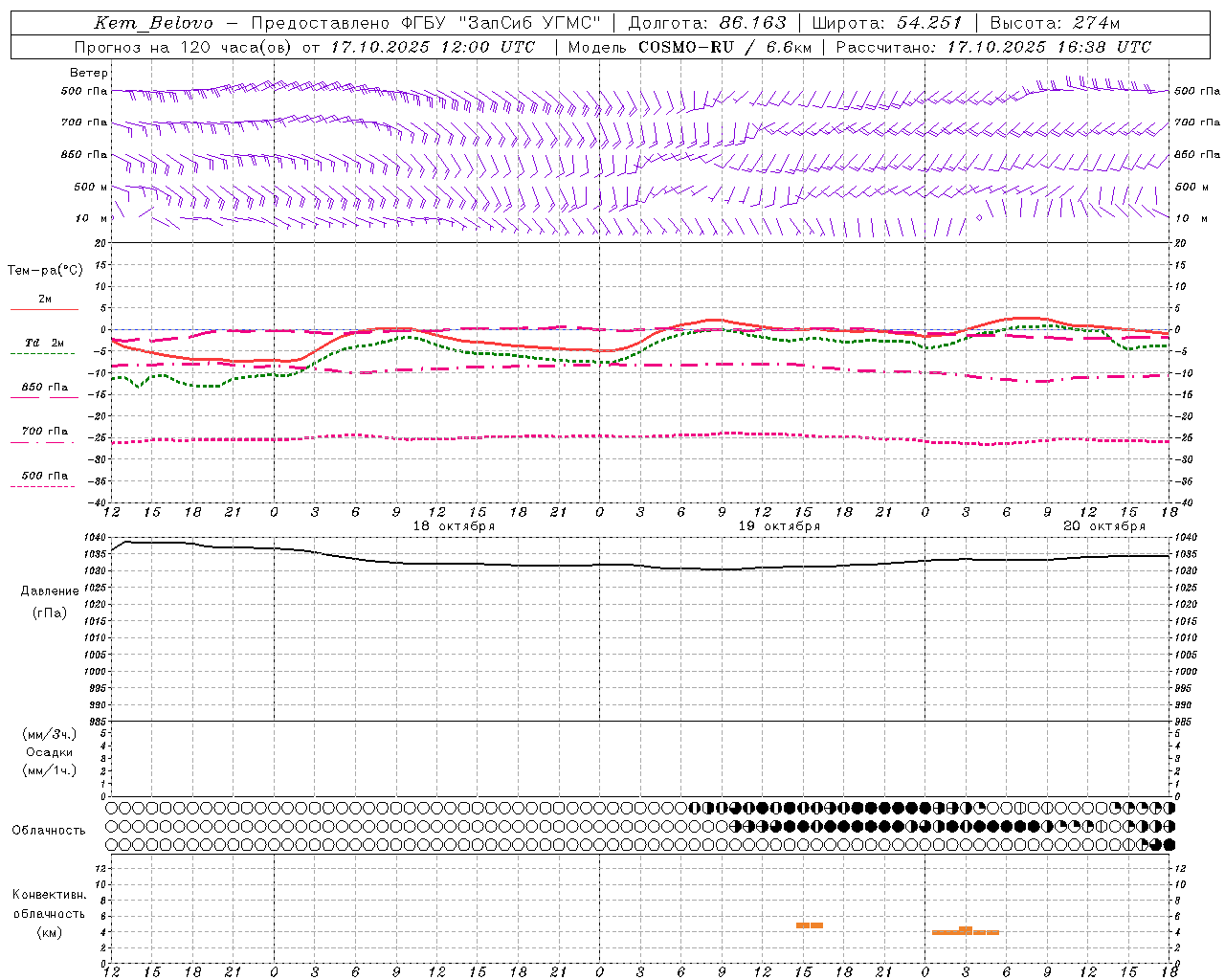
Task: Click the Давление pressure panel label
Action: (x=50, y=591)
